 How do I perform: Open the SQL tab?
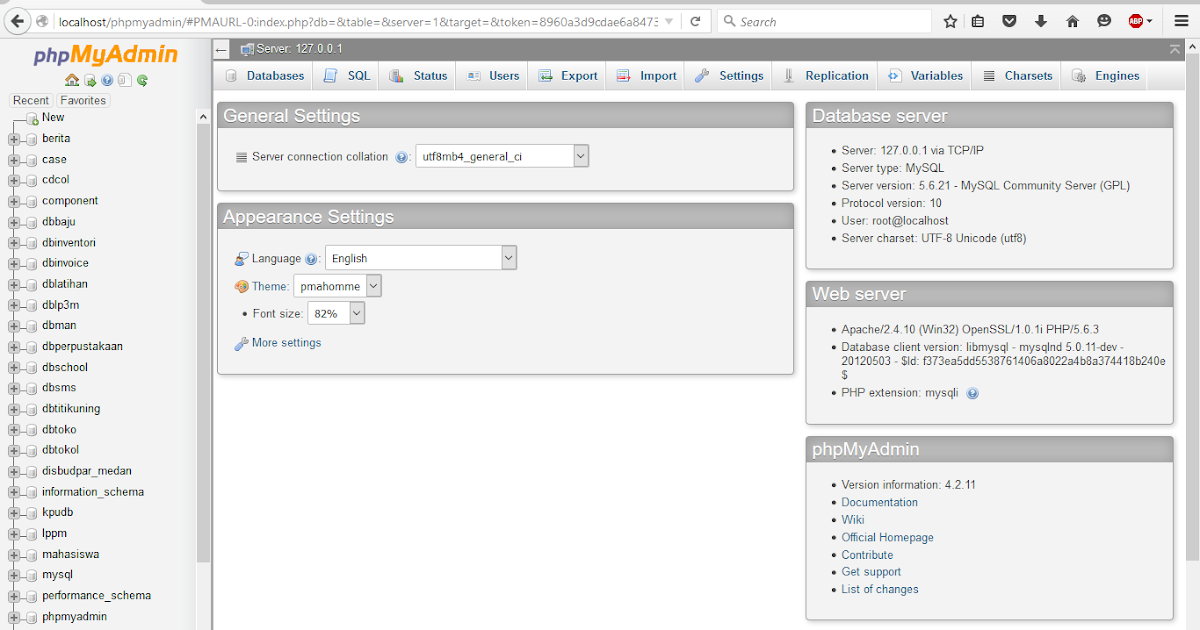[347, 76]
